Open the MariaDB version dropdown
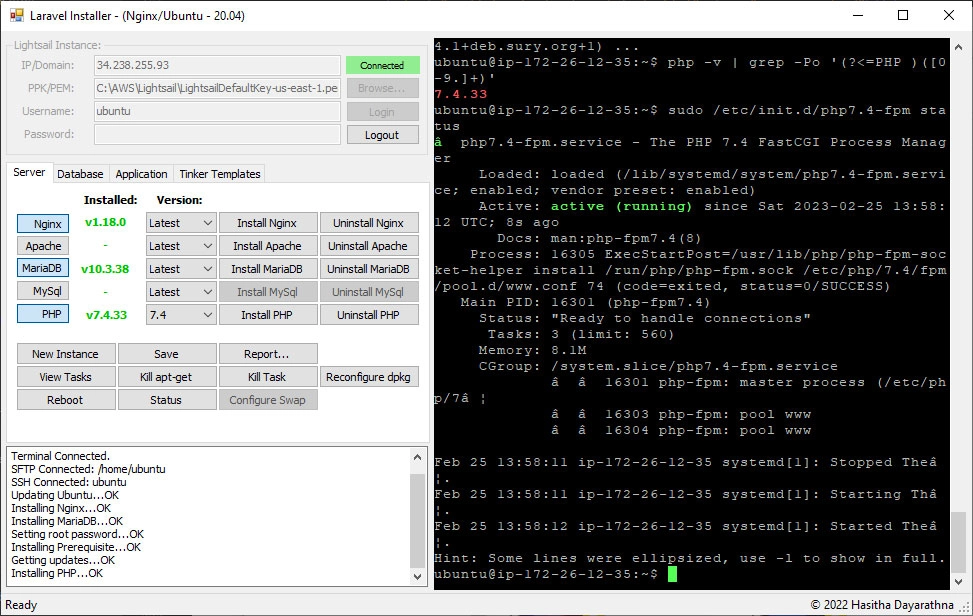This screenshot has height=616, width=973. [x=181, y=269]
